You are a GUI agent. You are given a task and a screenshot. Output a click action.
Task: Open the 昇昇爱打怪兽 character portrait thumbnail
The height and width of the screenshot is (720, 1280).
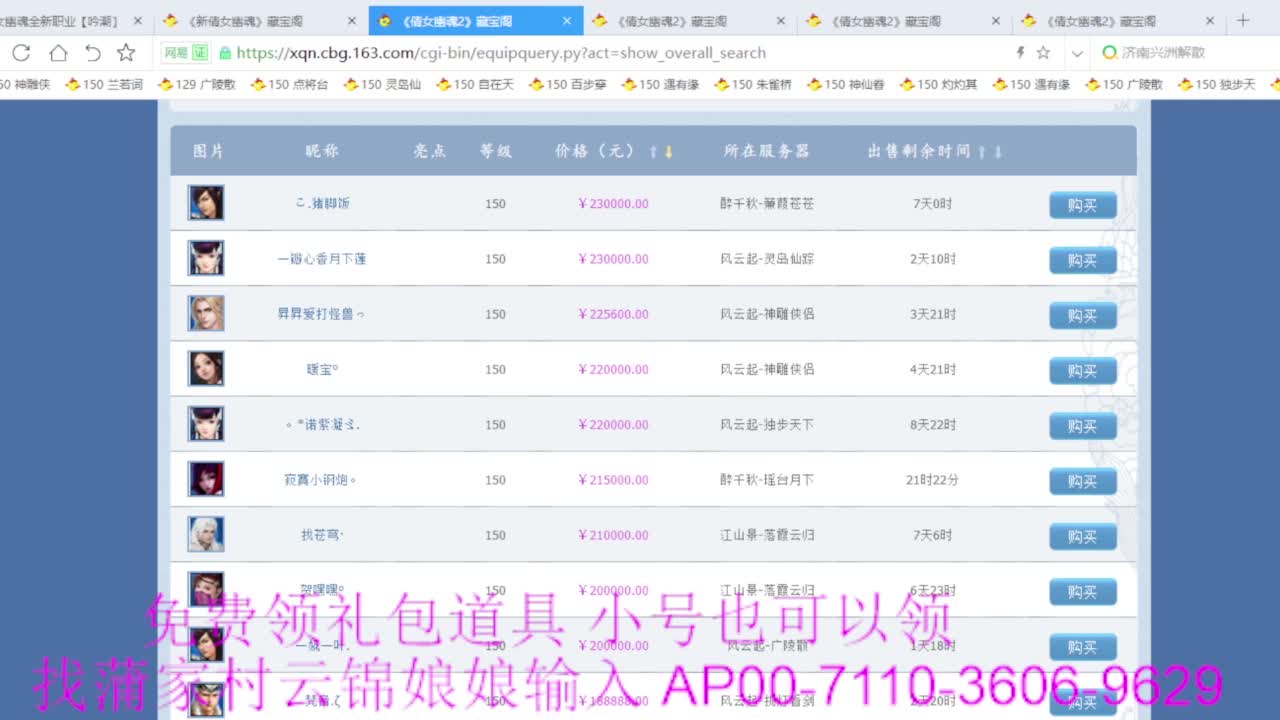(206, 313)
